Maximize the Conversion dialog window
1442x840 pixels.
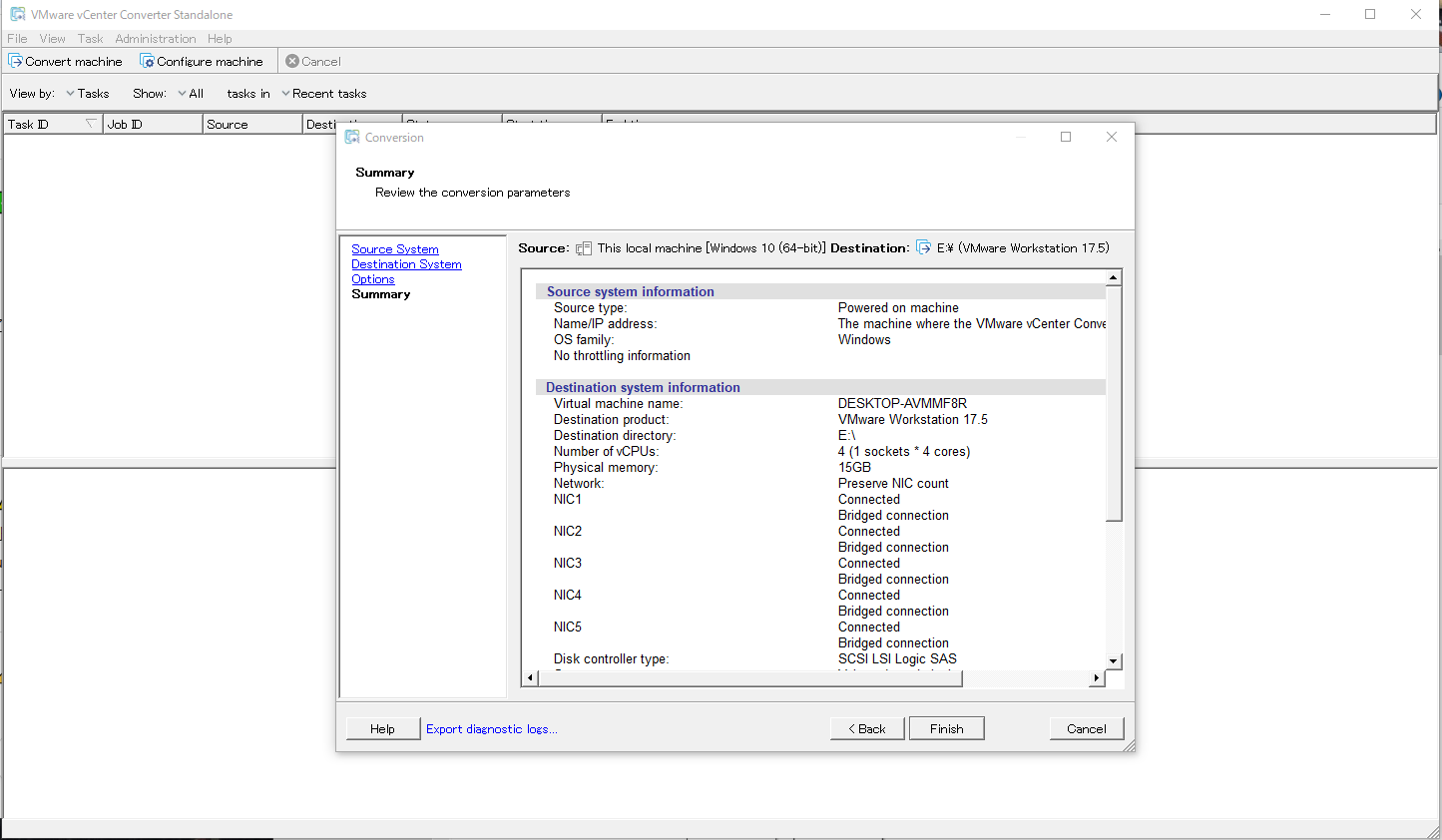[1066, 137]
